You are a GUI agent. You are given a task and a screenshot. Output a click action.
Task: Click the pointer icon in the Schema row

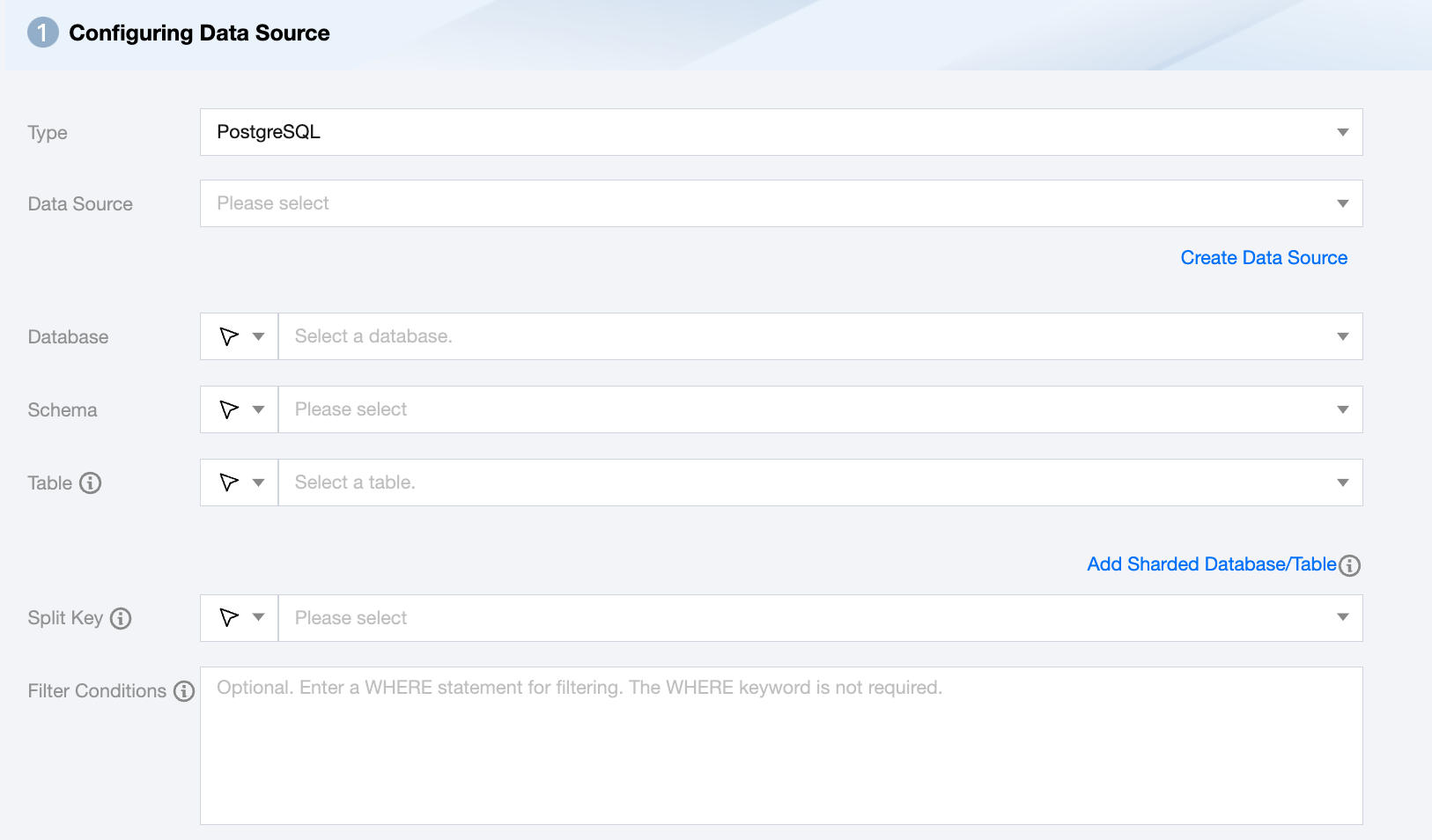[229, 409]
